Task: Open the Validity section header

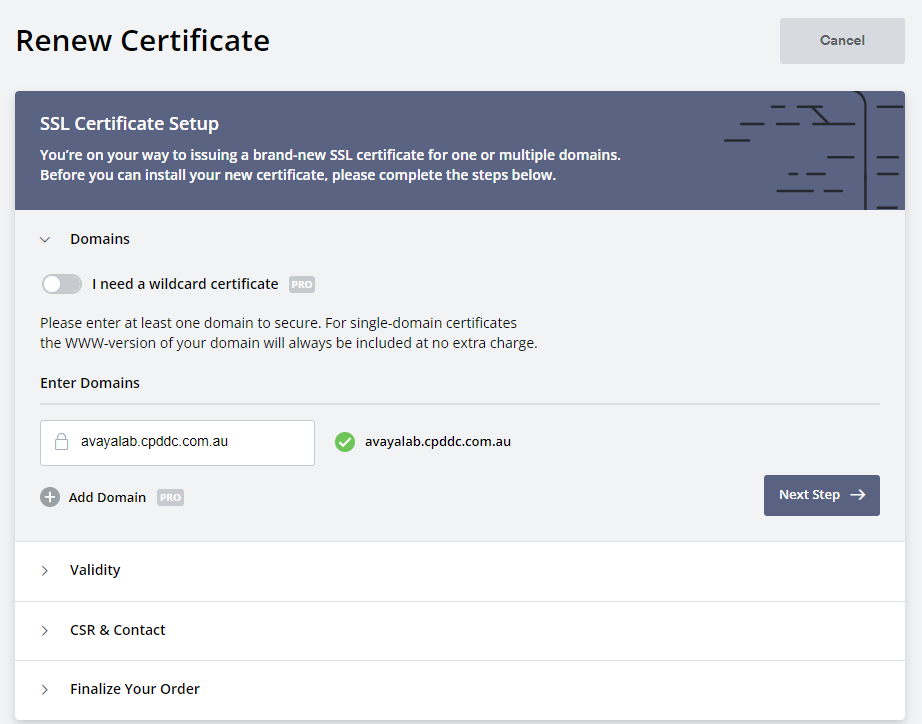Action: (x=460, y=571)
